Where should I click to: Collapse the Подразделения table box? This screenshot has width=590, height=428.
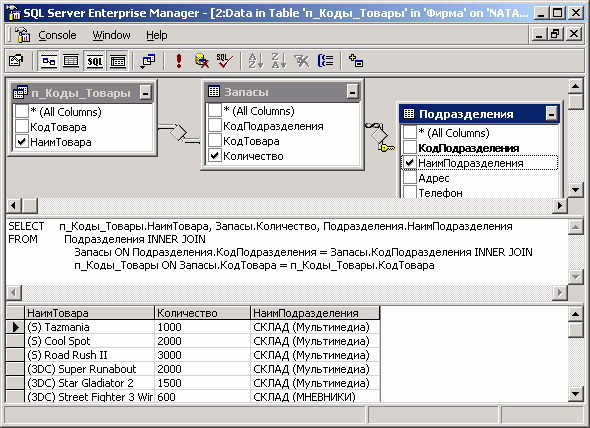tap(552, 113)
